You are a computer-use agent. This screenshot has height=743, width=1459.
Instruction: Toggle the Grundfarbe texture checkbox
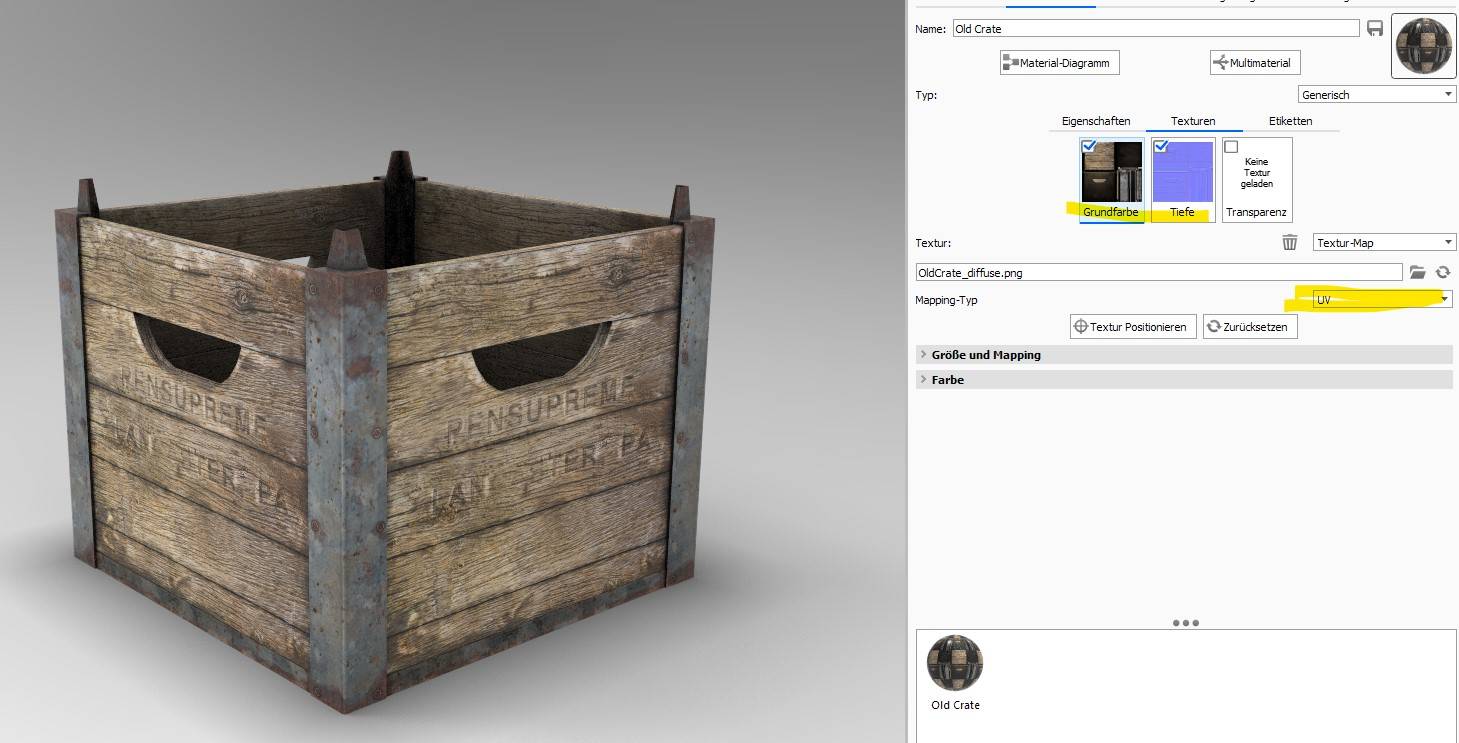pos(1089,146)
